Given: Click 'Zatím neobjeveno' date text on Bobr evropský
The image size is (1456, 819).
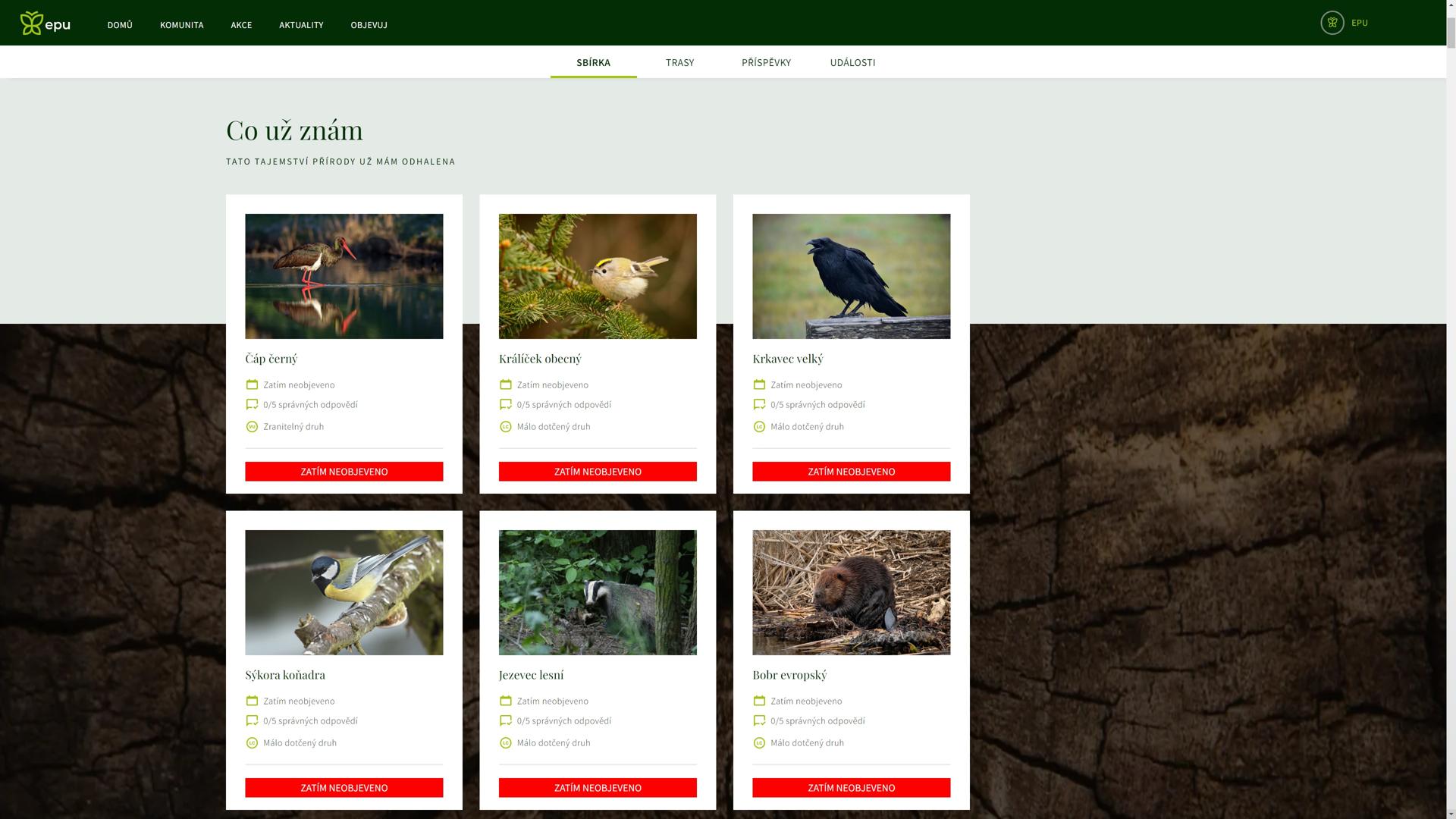Looking at the screenshot, I should tap(806, 701).
